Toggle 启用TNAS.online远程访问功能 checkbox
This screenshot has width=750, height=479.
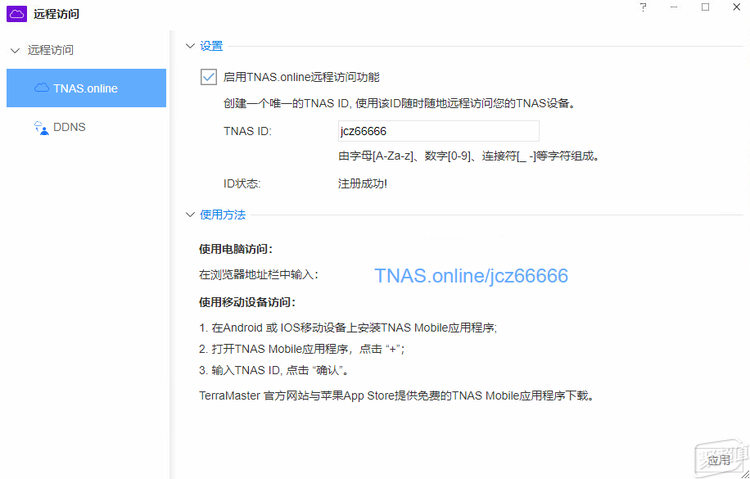click(x=209, y=77)
